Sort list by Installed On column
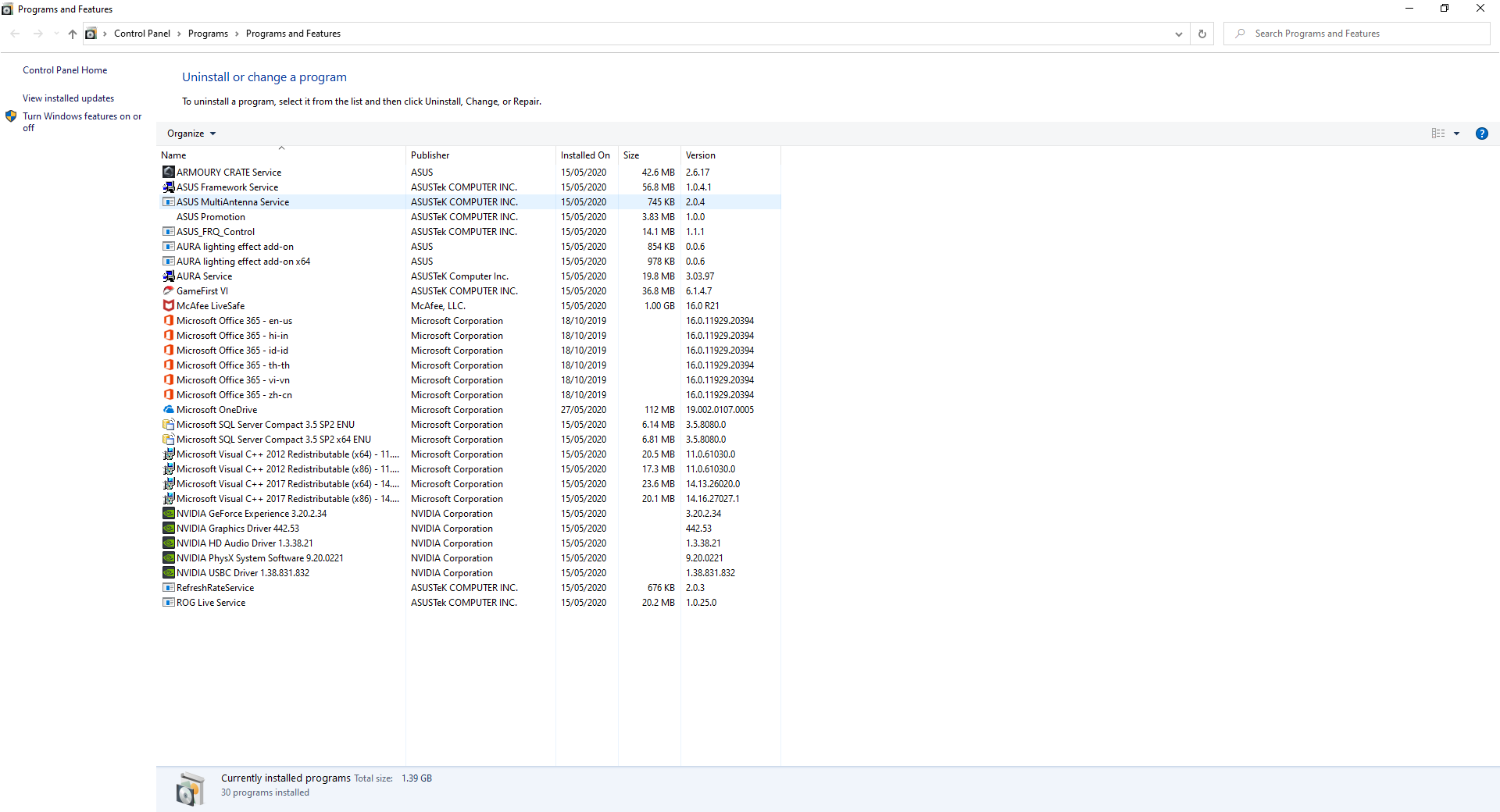Screen dimensions: 1500x812 [587, 155]
